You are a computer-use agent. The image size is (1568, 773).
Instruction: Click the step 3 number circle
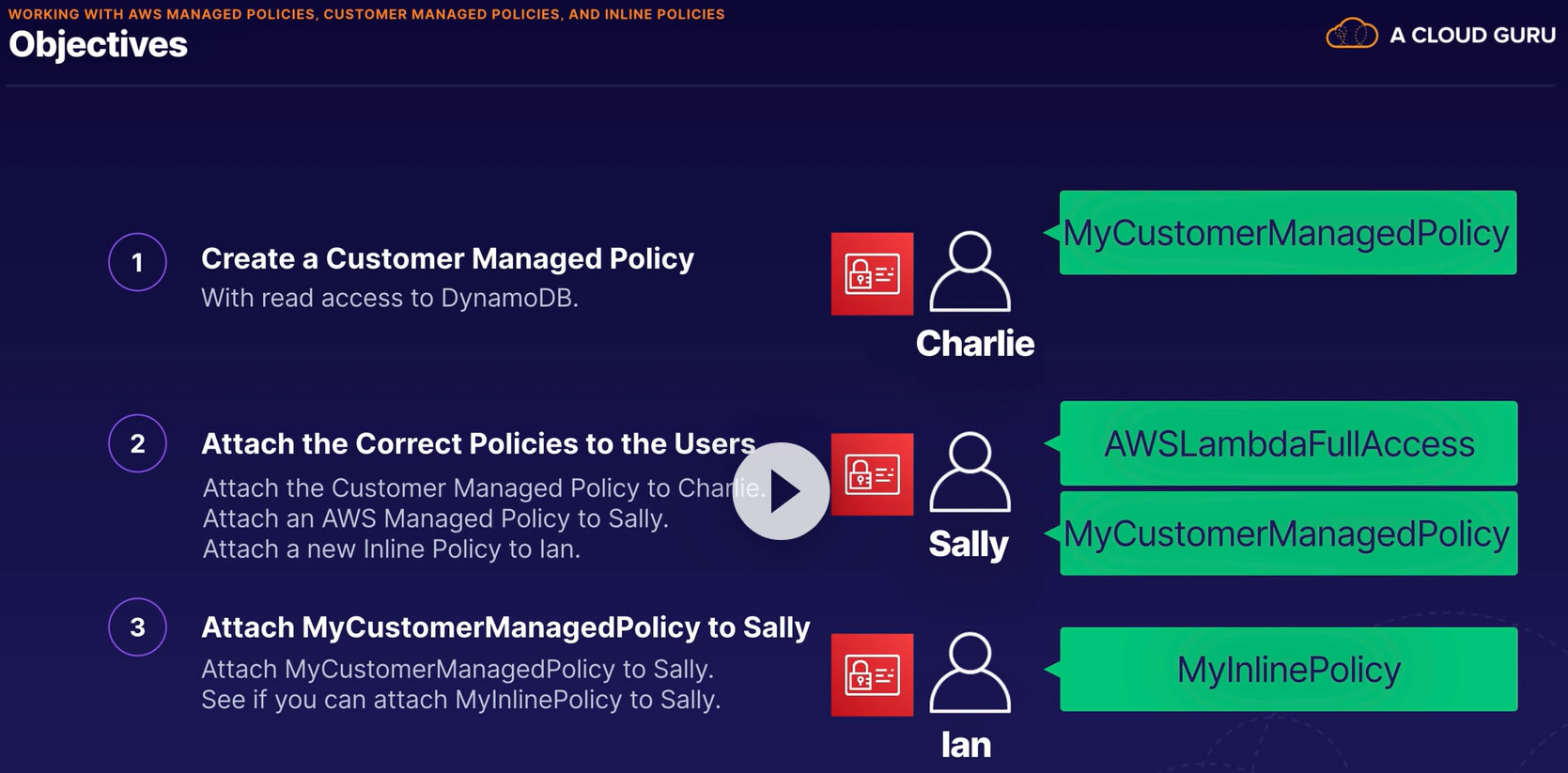coord(137,626)
